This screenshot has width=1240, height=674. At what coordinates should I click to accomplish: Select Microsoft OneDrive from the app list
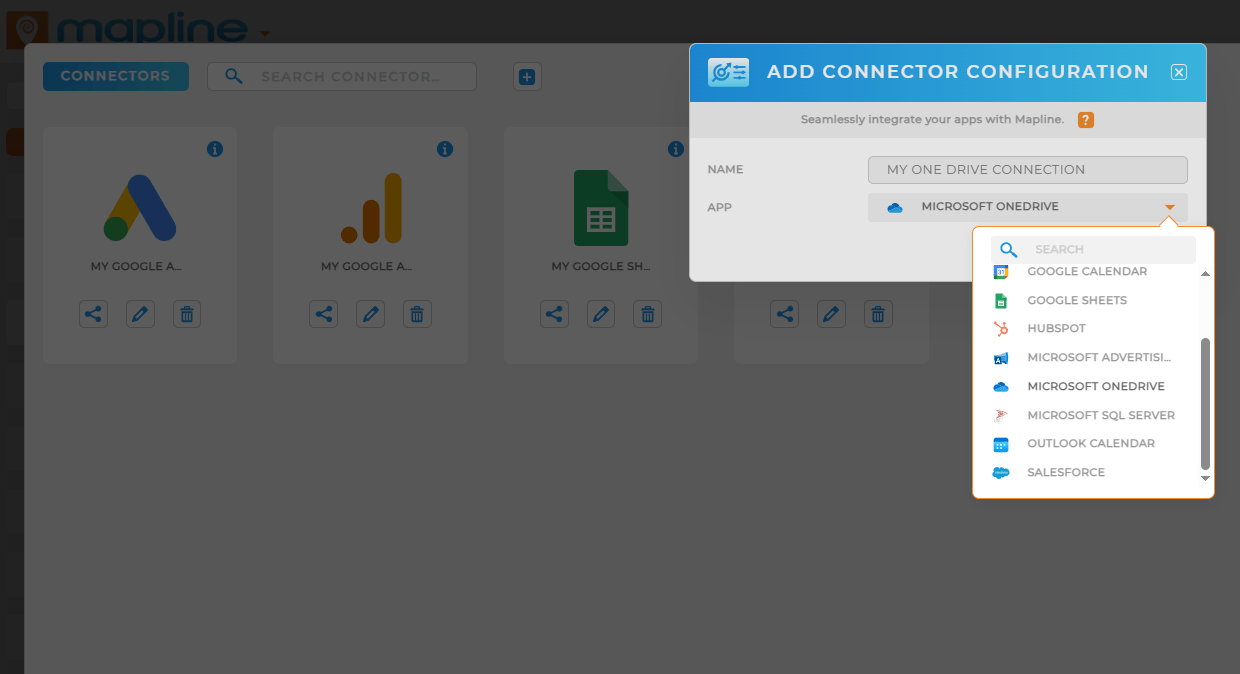pyautogui.click(x=1096, y=386)
